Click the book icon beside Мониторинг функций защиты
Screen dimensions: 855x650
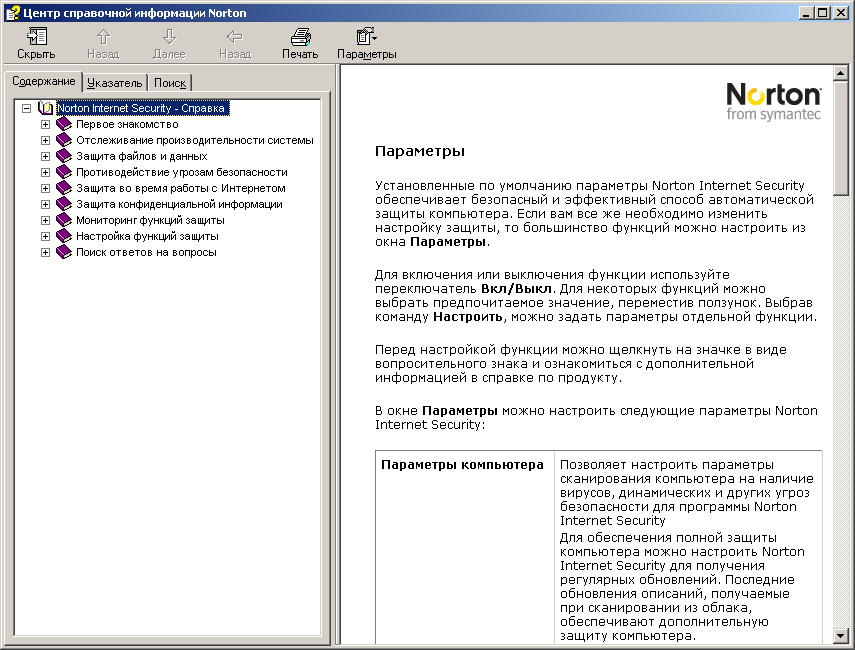click(x=64, y=220)
